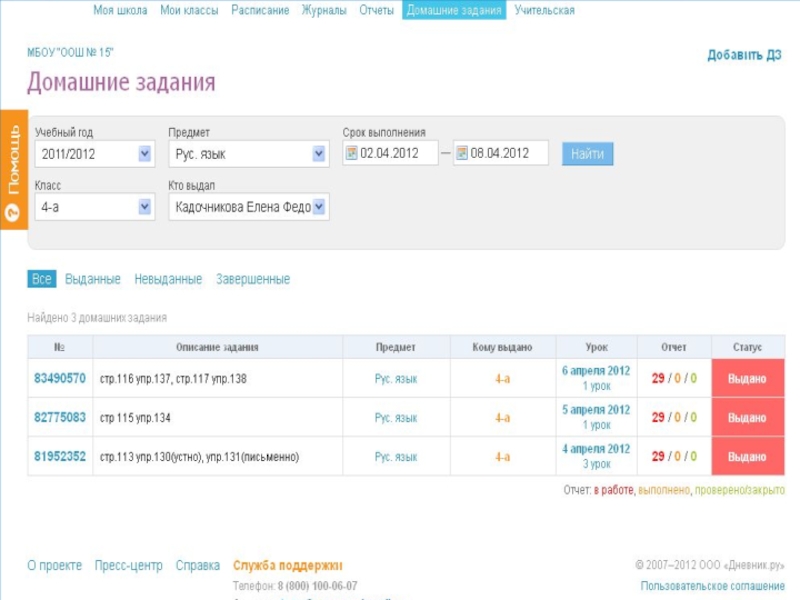Screen dimensions: 800x600
Task: Select the Все filter tab
Action: point(42,279)
